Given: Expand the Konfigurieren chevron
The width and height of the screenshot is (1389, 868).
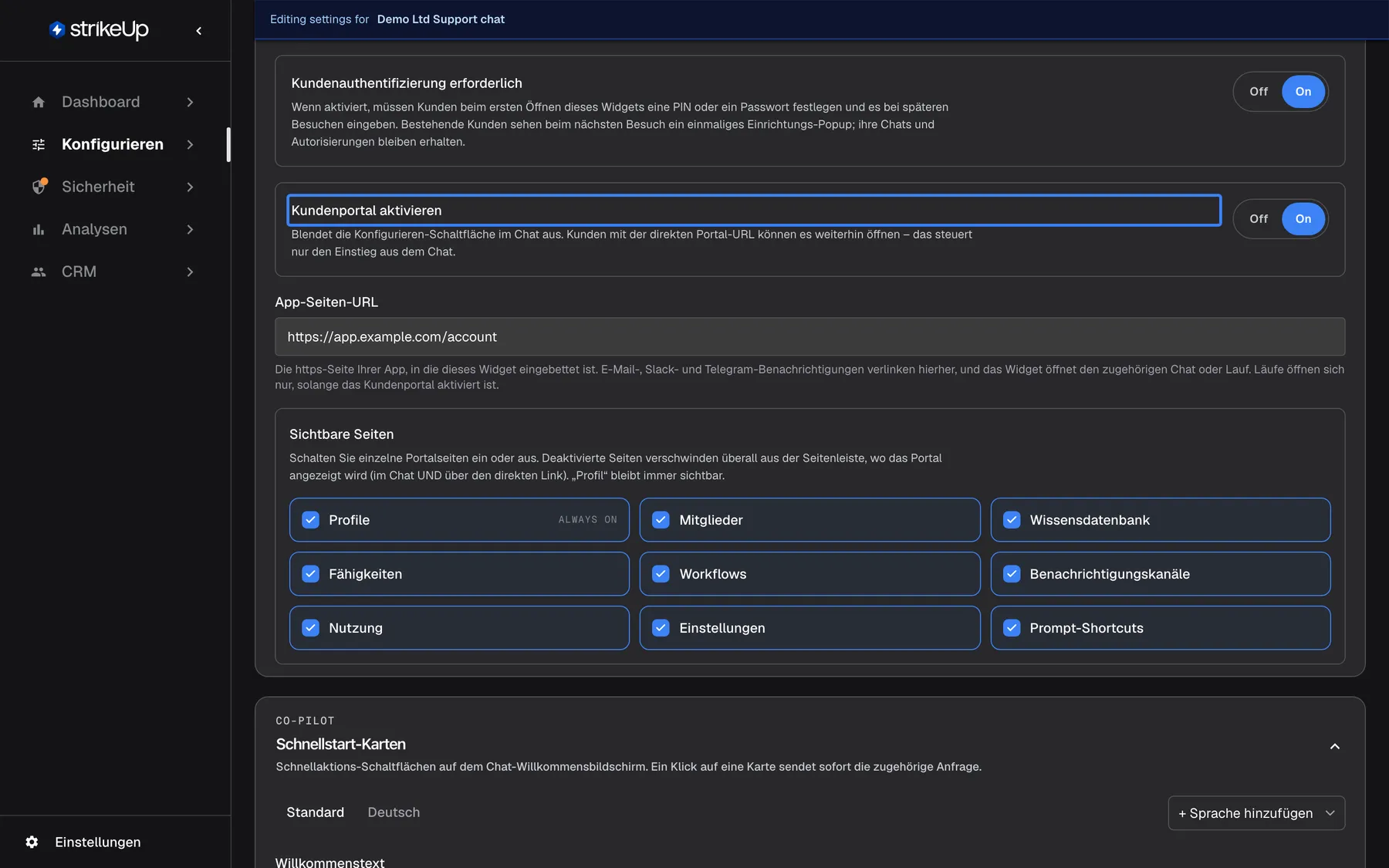Looking at the screenshot, I should click(x=190, y=144).
